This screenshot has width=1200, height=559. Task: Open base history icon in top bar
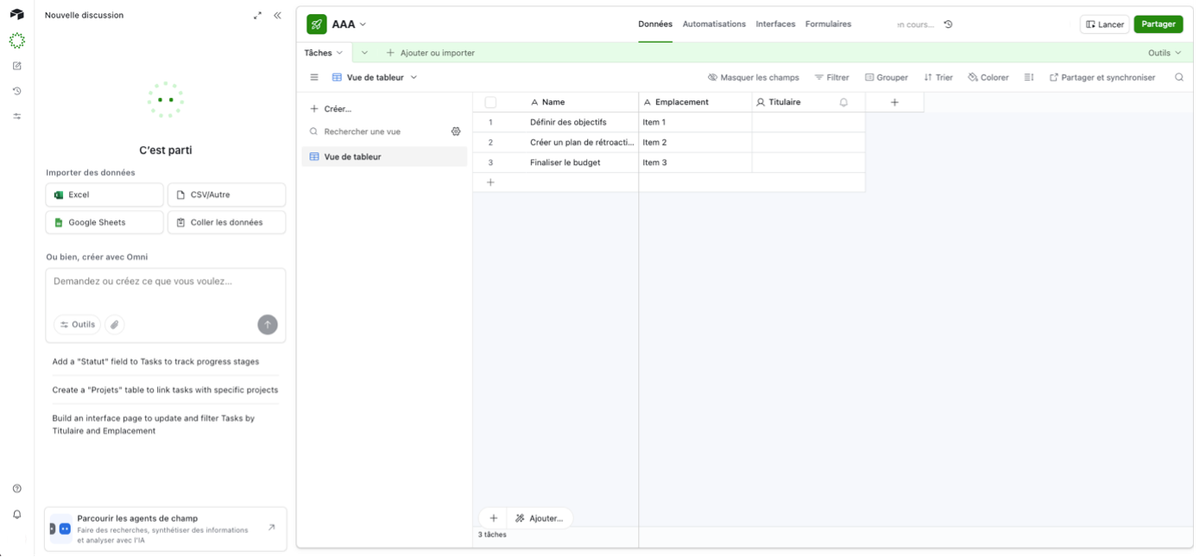948,24
